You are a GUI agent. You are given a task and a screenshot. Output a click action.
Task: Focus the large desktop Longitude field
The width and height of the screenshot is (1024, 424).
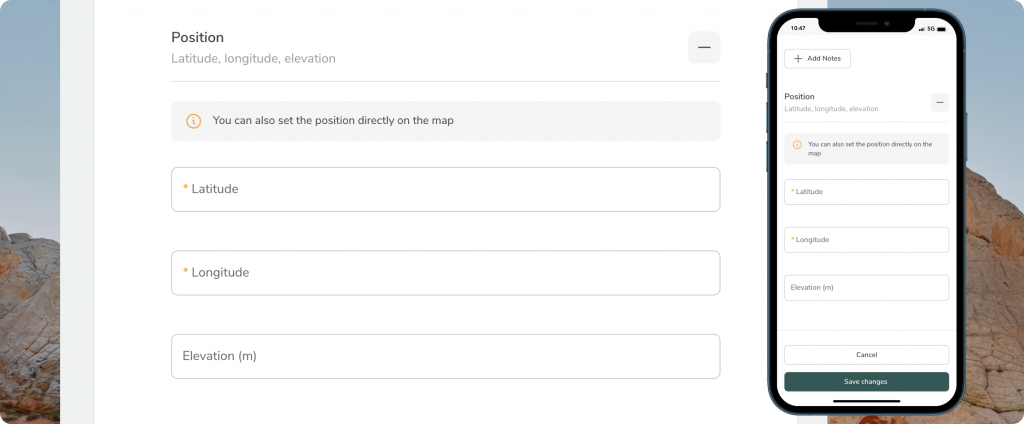tap(445, 273)
